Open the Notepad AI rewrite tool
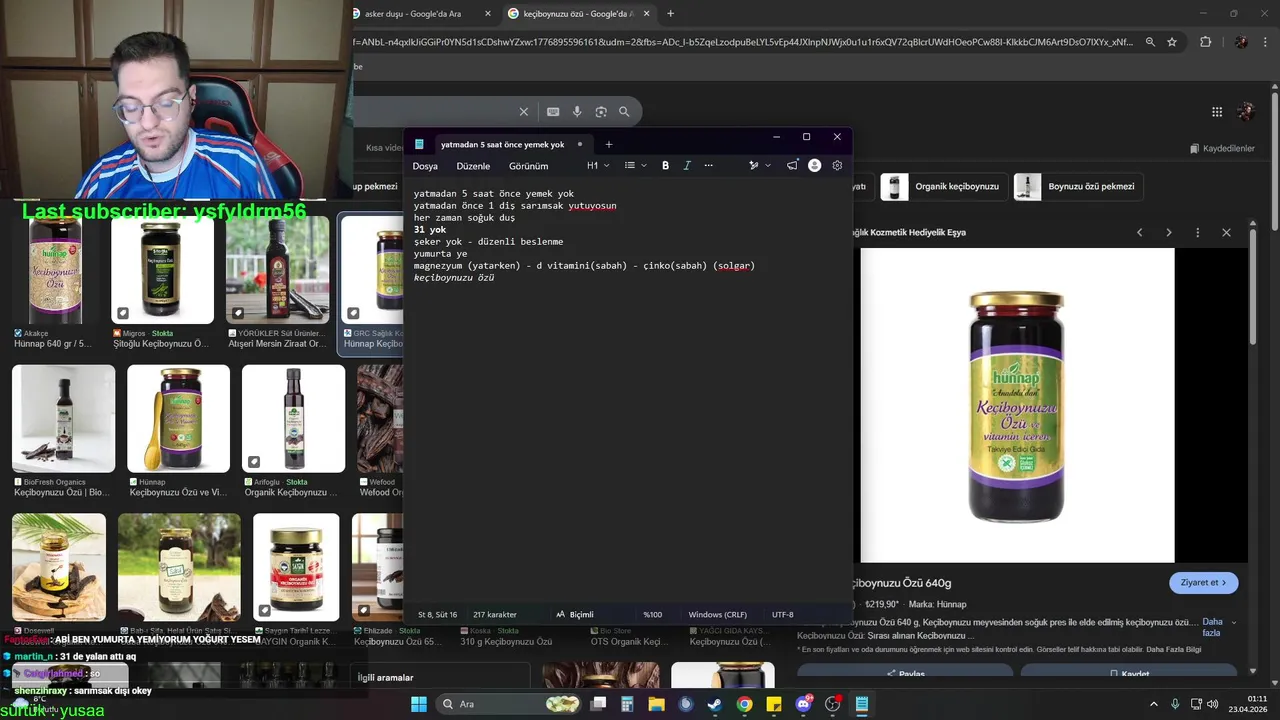 tap(753, 166)
